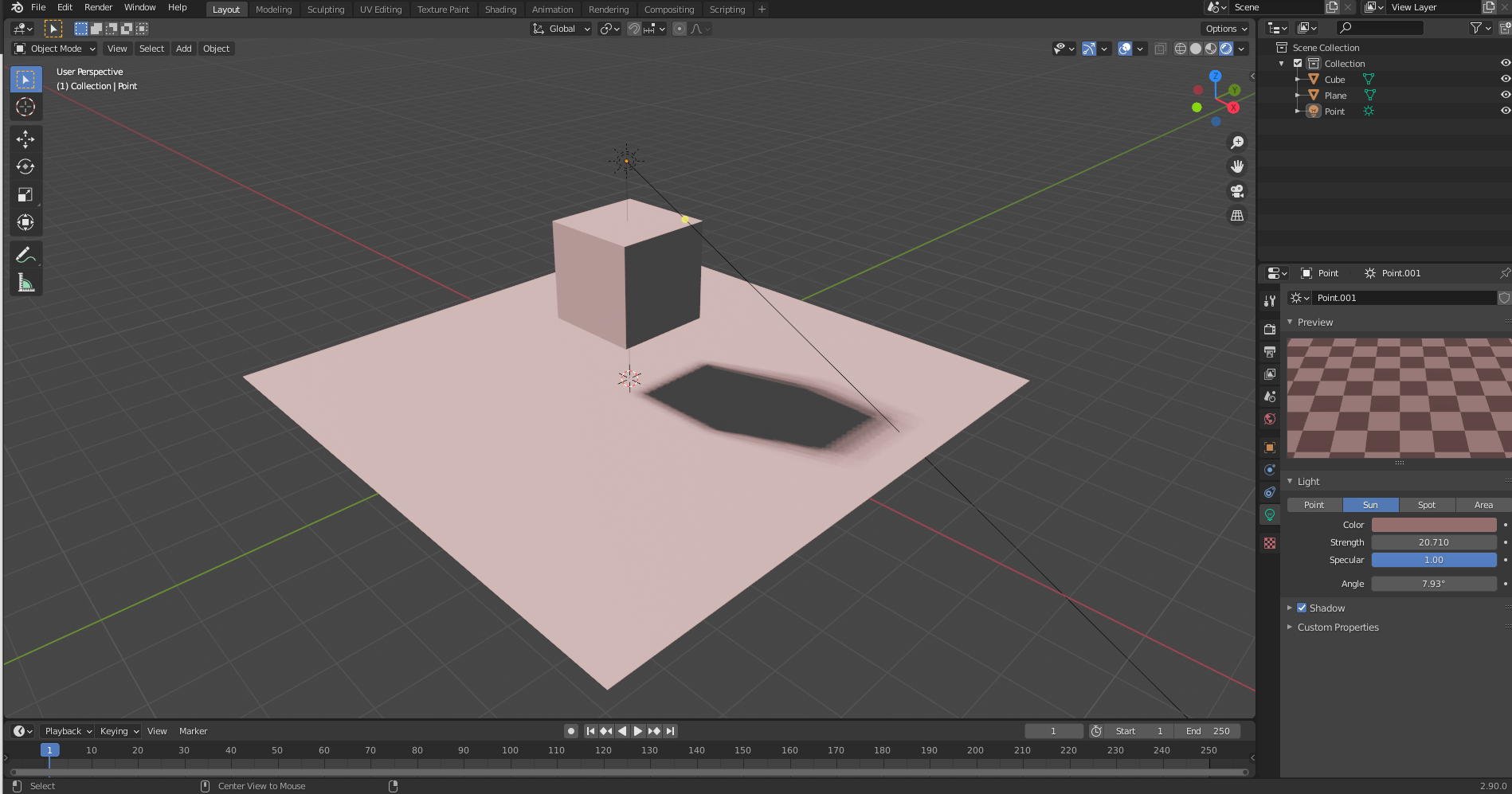Viewport: 1512px width, 794px height.
Task: Toggle camera view in viewport
Action: (1236, 191)
